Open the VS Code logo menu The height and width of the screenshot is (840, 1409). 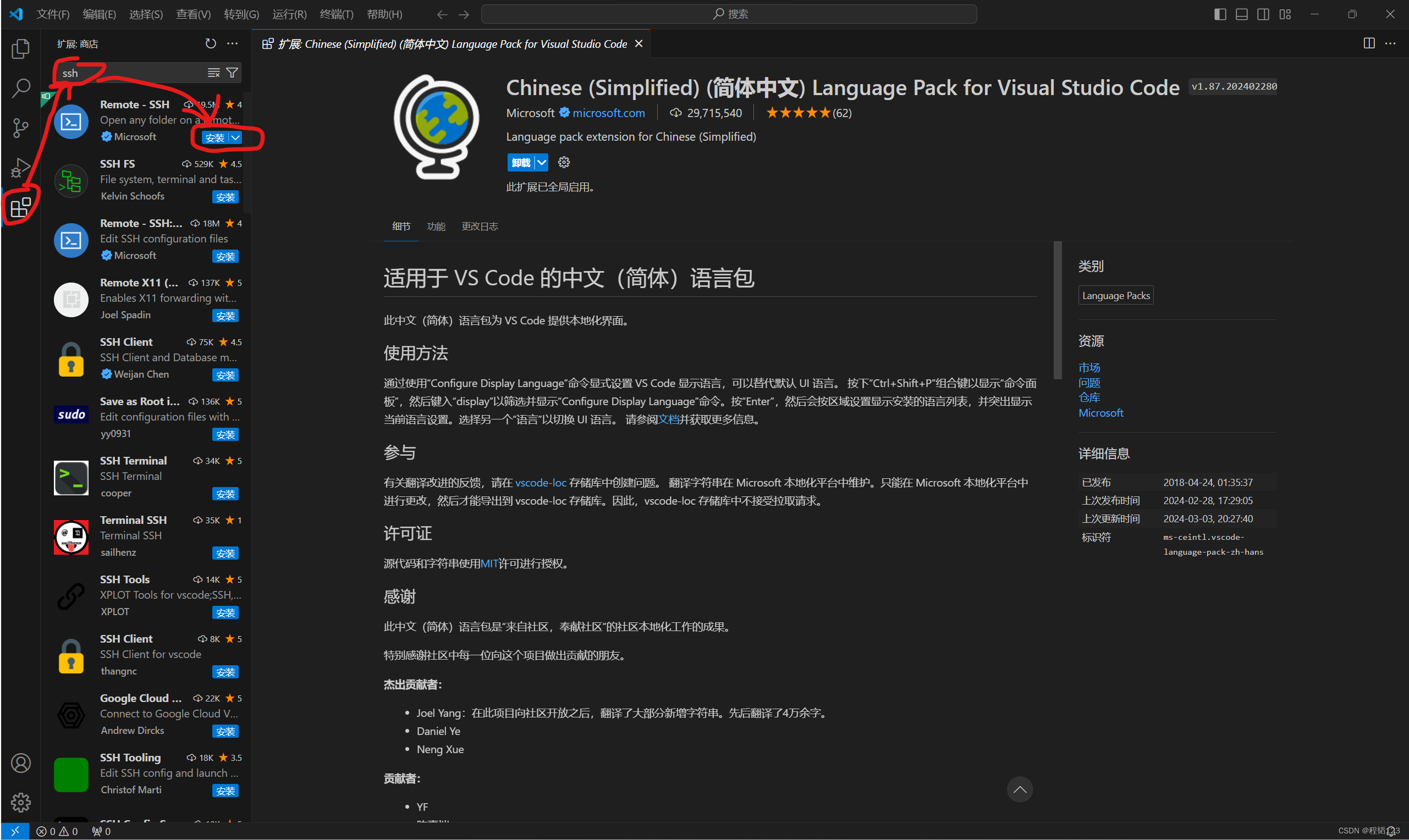pyautogui.click(x=16, y=14)
